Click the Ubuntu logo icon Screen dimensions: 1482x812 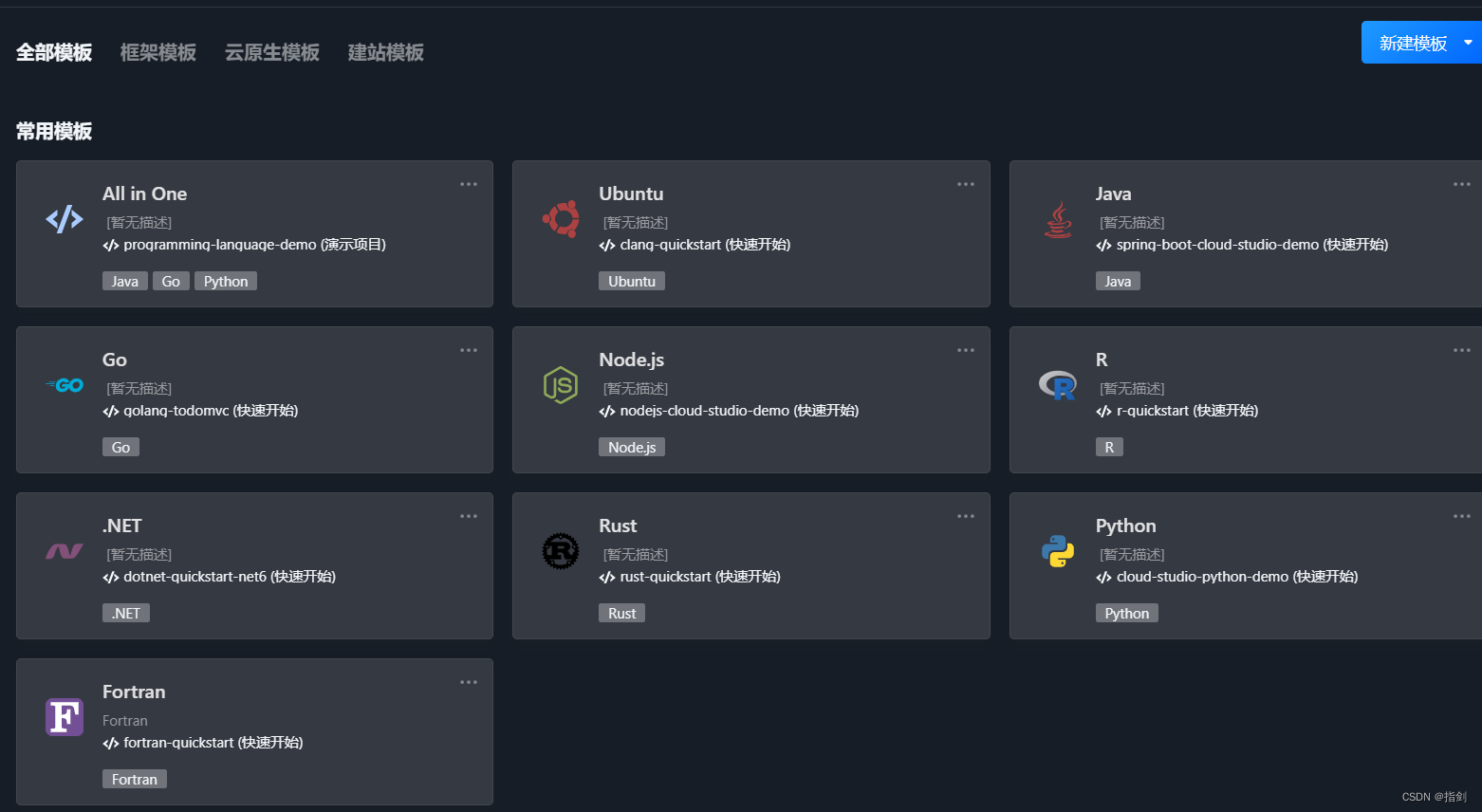point(561,219)
